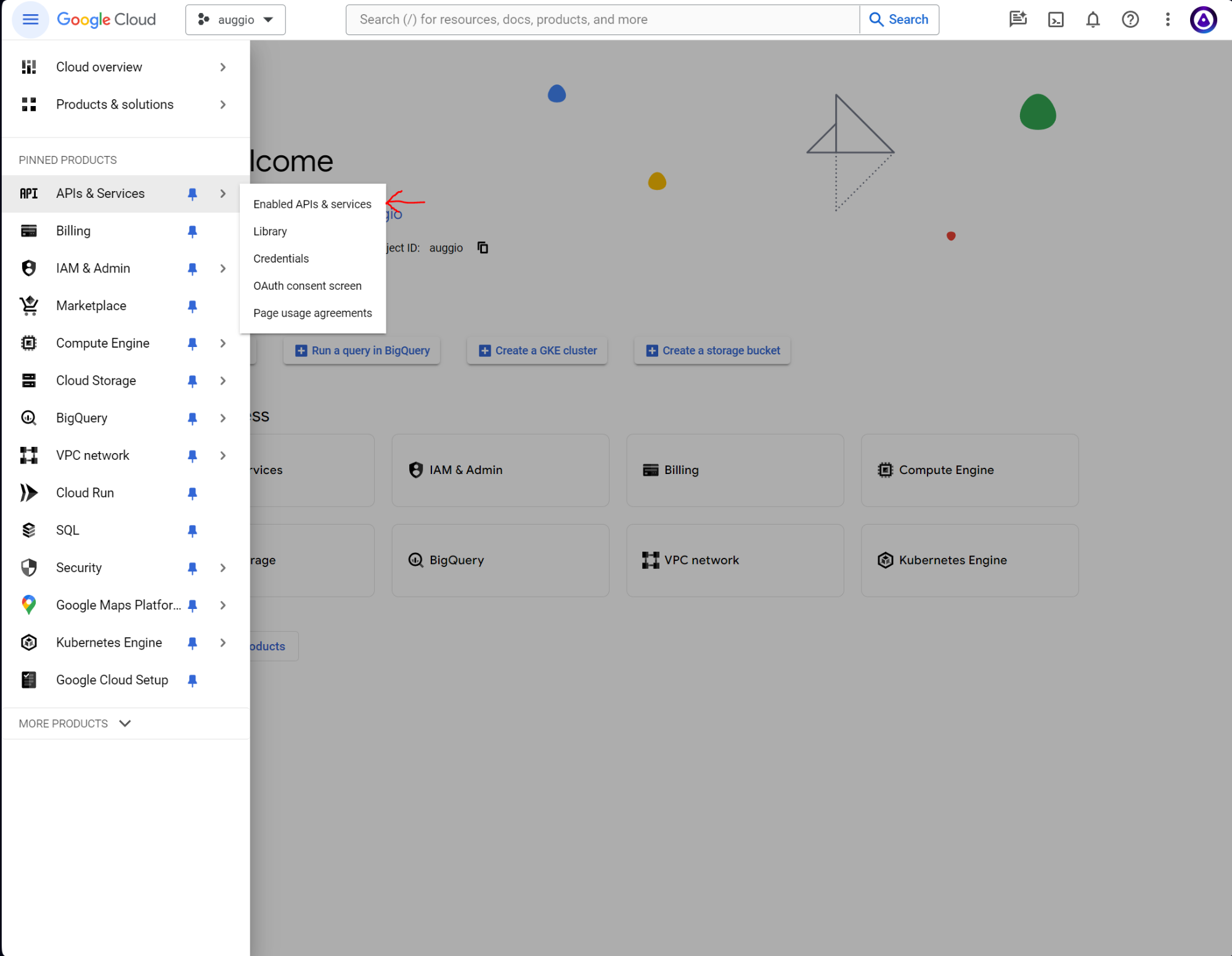
Task: Expand the MORE PRODUCTS section
Action: coord(75,724)
